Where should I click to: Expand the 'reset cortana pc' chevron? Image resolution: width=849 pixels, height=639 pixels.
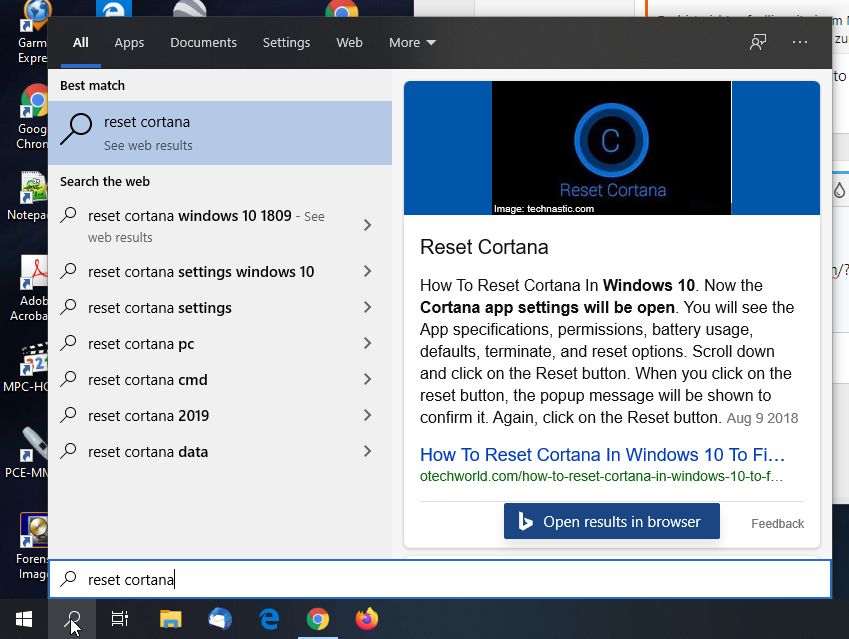[368, 343]
